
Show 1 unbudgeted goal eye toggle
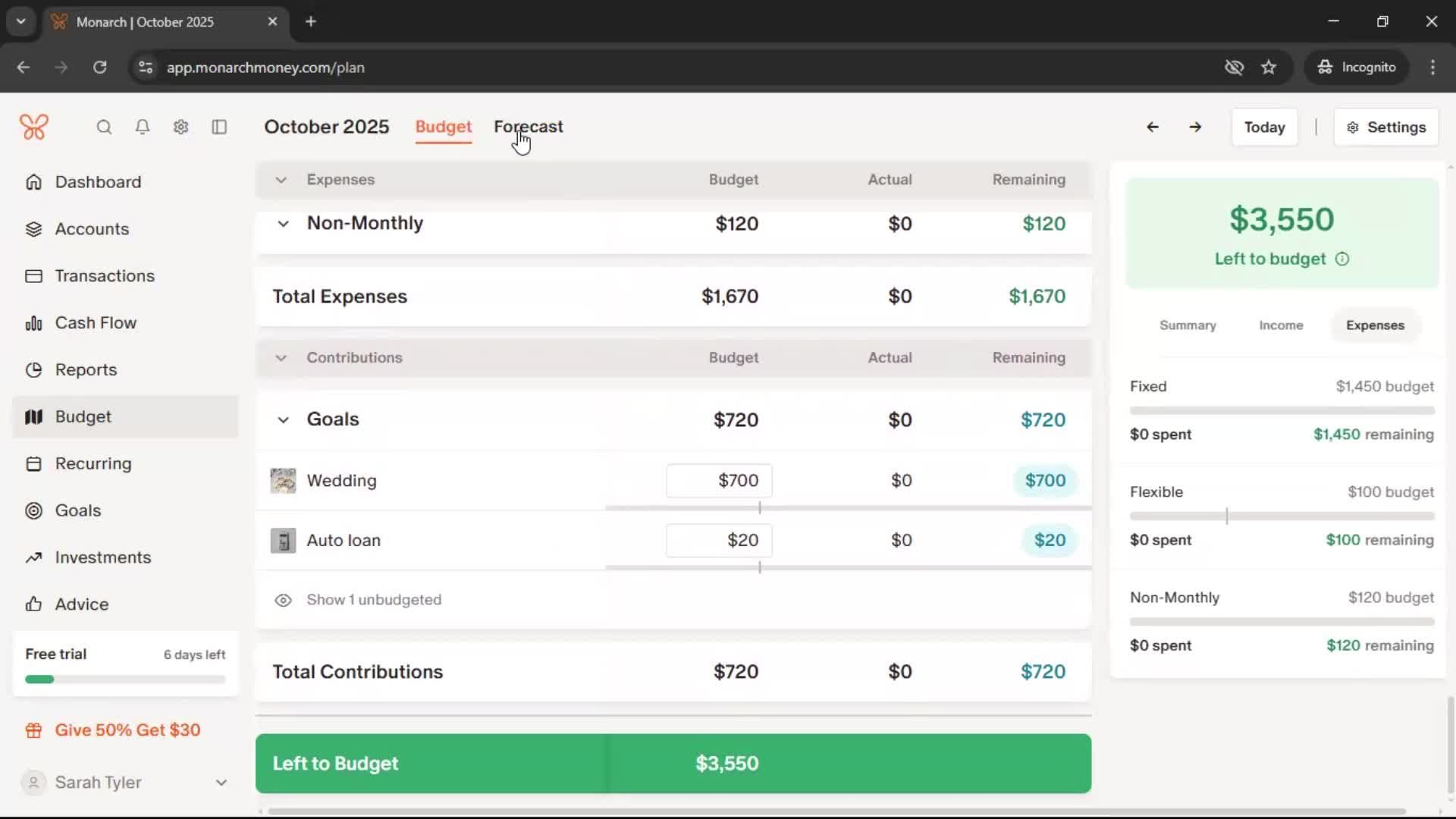pos(283,600)
